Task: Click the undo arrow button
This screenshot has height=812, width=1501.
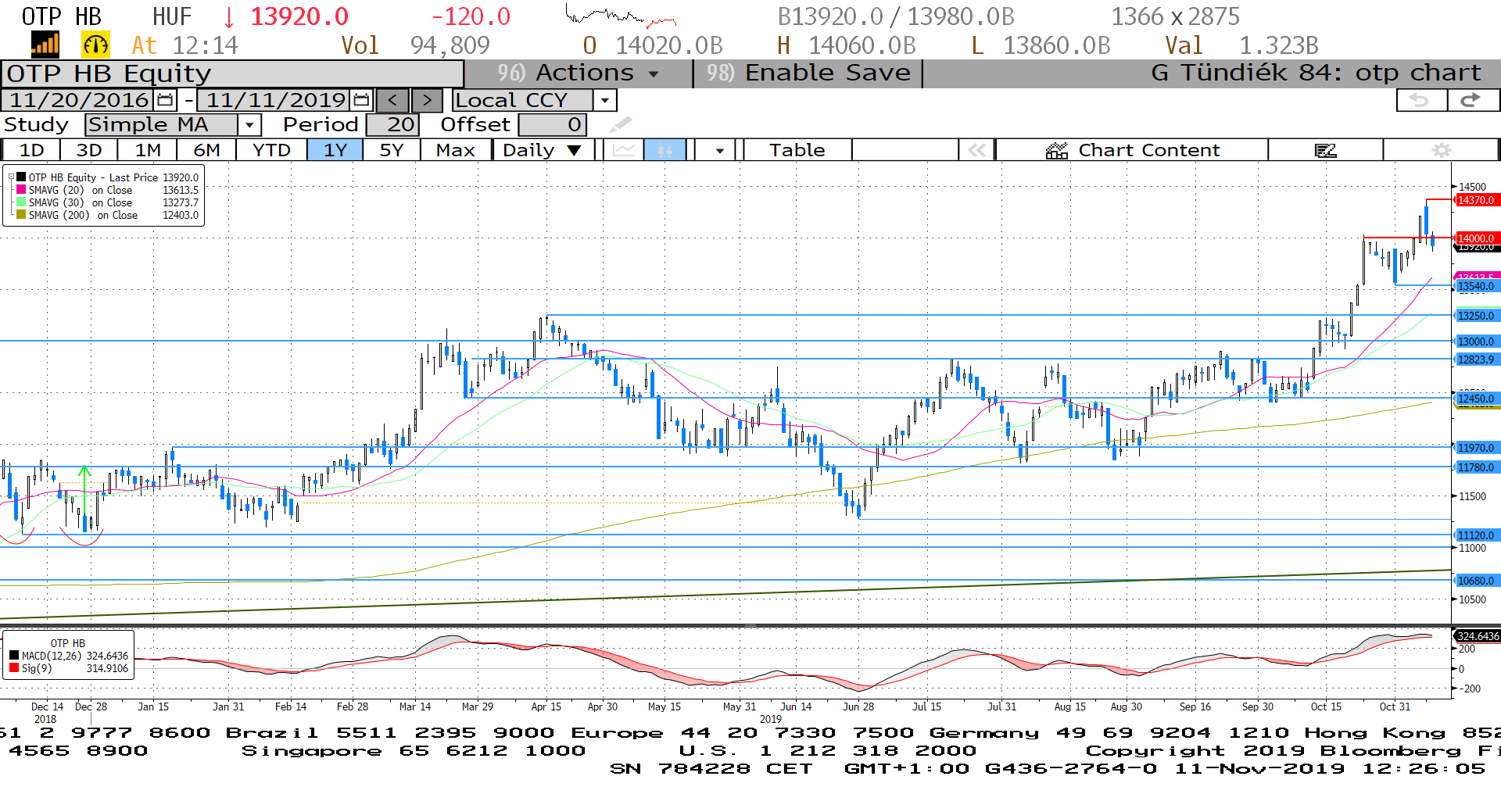Action: [x=1420, y=100]
